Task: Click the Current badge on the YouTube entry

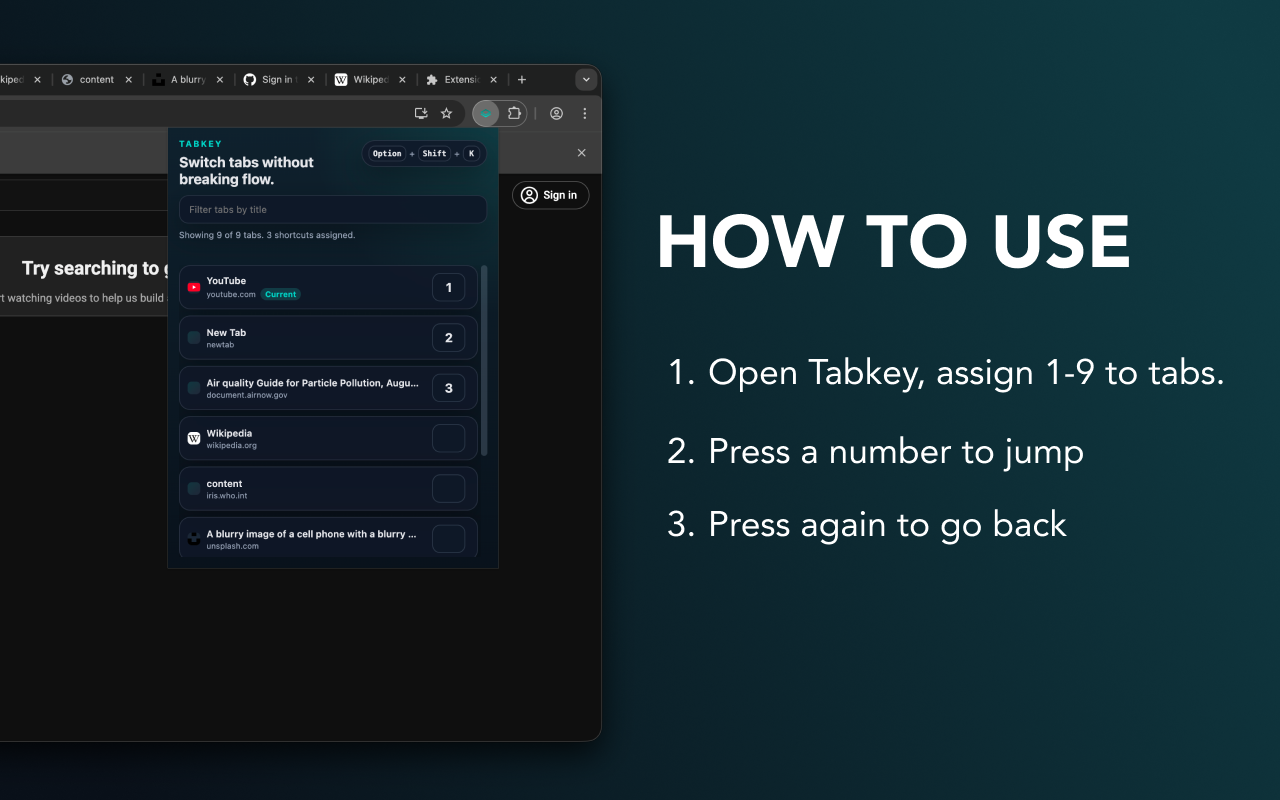Action: (x=280, y=294)
